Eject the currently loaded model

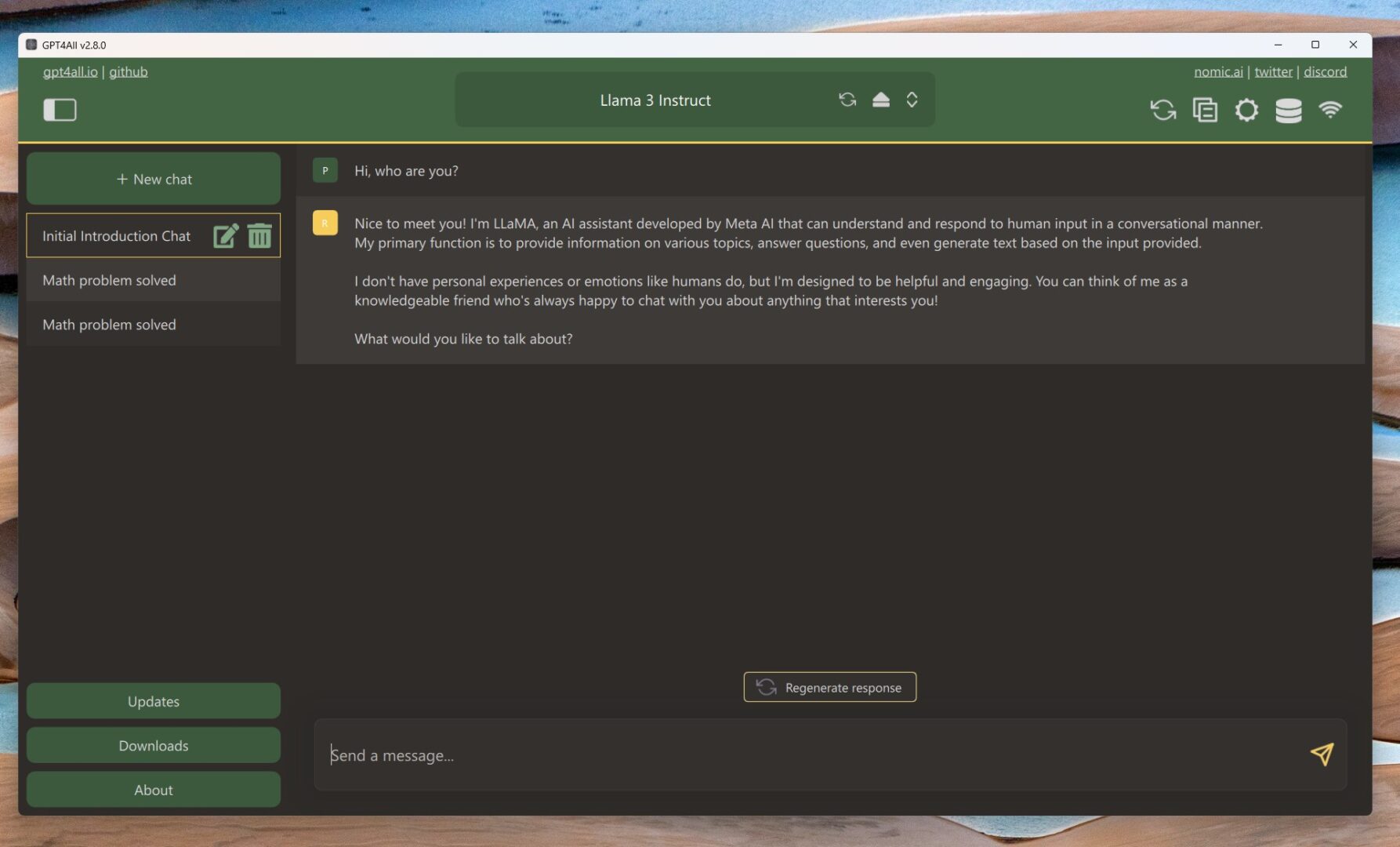[880, 100]
